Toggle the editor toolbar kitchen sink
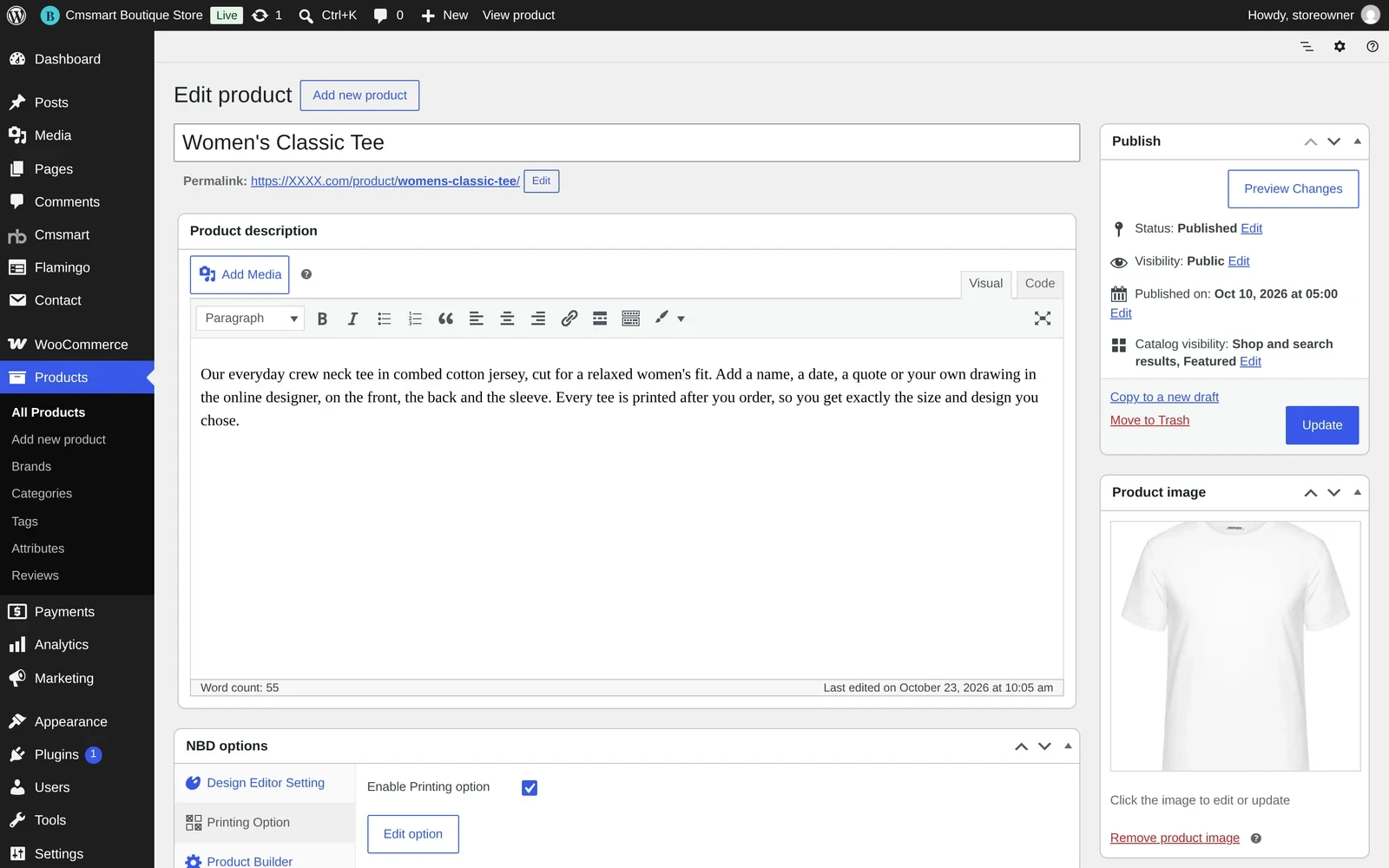Screen dimensions: 1389x868 631,319
